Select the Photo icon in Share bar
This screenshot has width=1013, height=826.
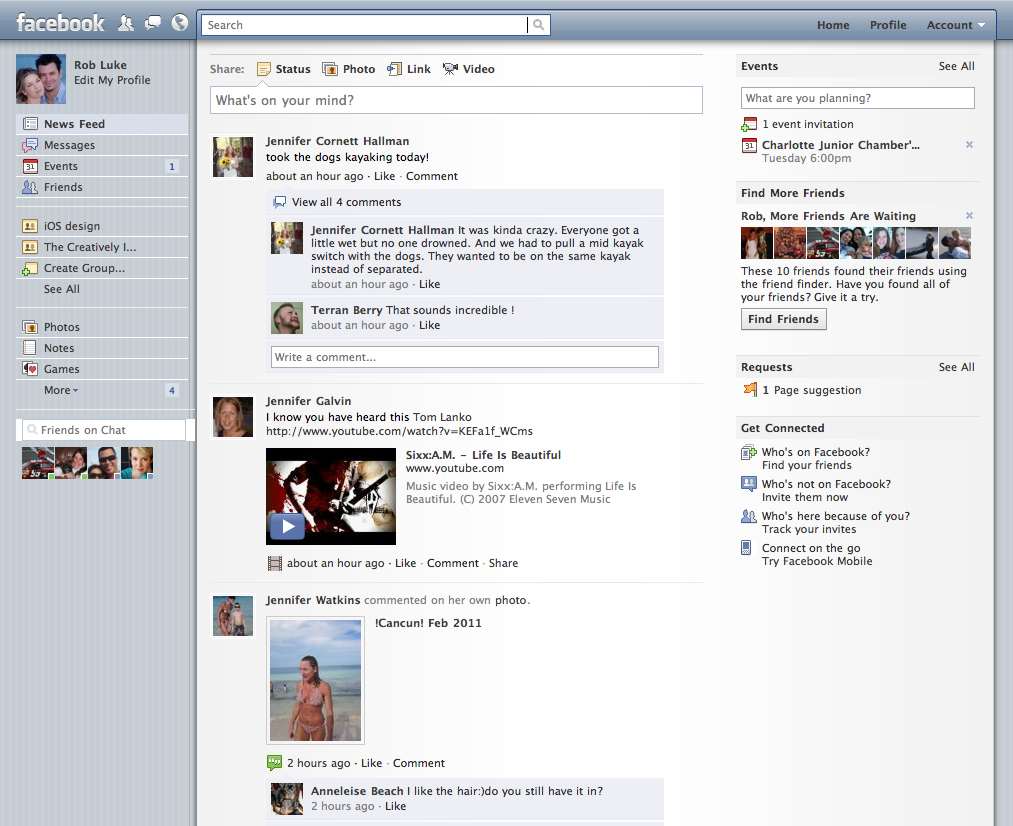coord(330,69)
